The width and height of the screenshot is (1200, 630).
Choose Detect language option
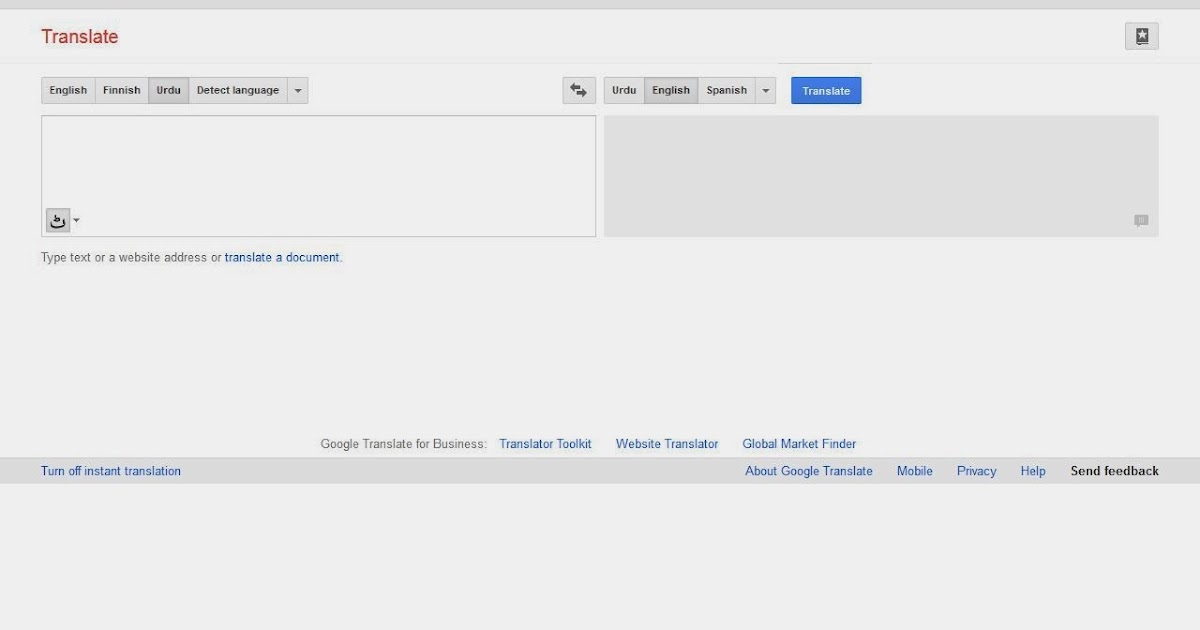tap(238, 90)
